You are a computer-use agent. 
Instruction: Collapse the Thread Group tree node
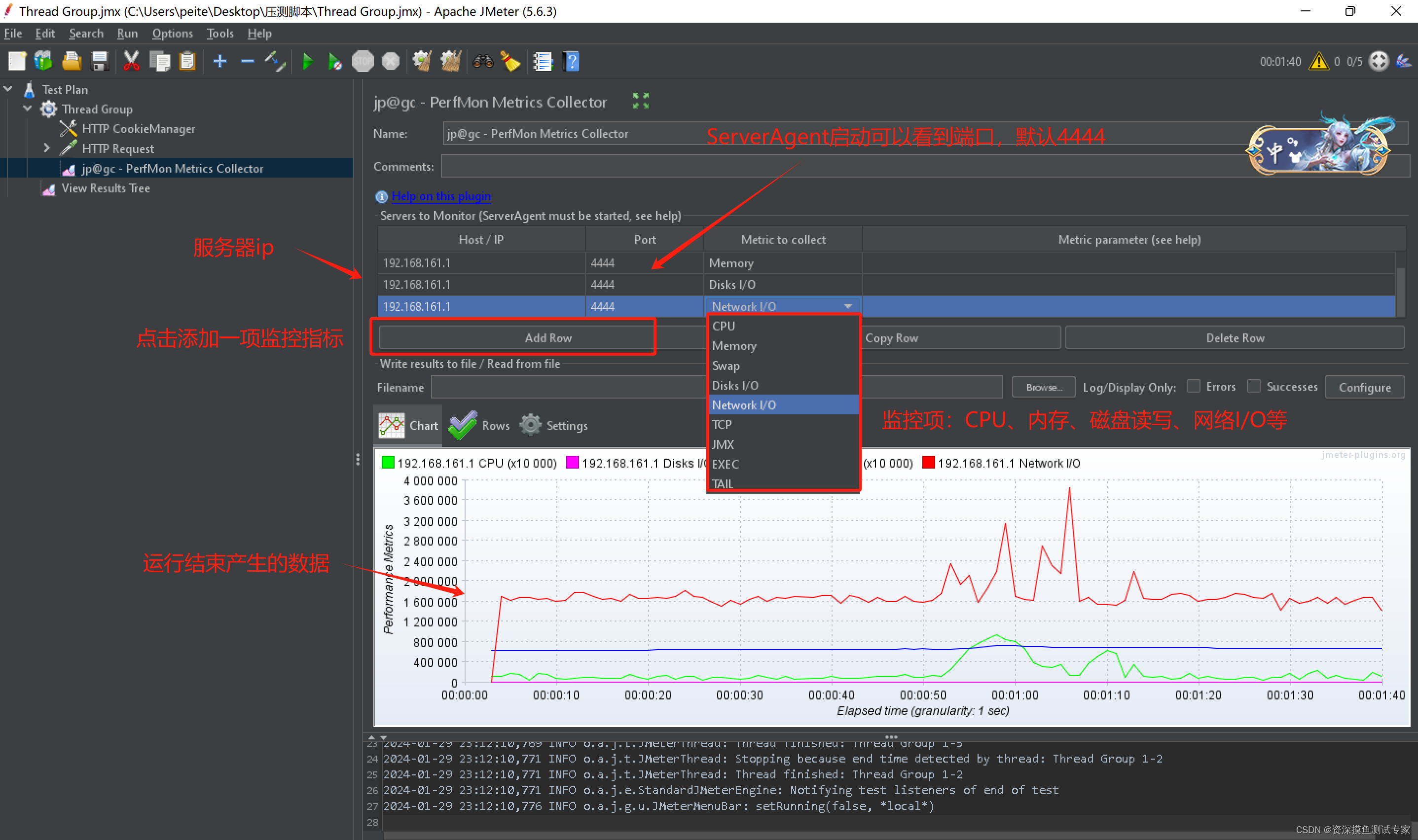pos(27,109)
